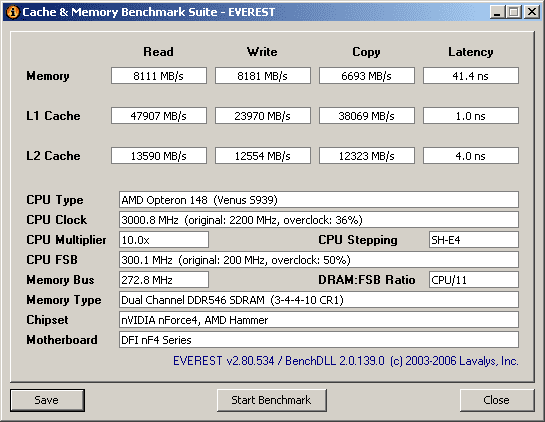Maximize the benchmark window
Image resolution: width=545 pixels, height=422 pixels.
coord(514,12)
